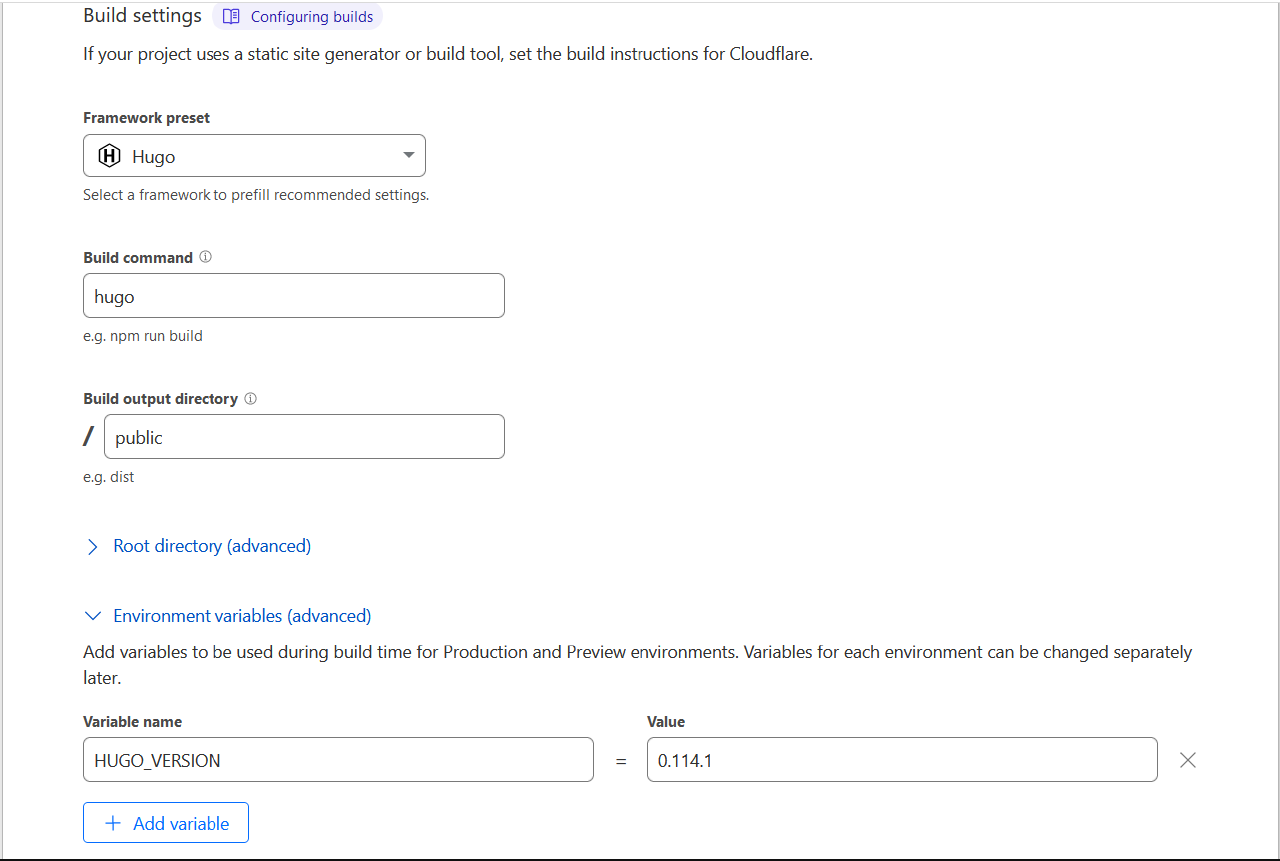The width and height of the screenshot is (1280, 861).
Task: Focus the Build command field containing hugo
Action: click(x=294, y=296)
